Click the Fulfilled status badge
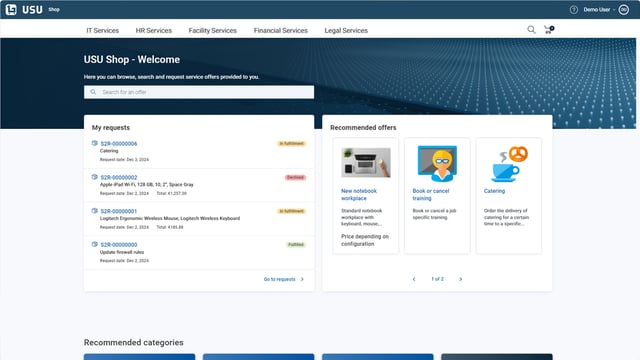Screen dimensions: 640x360 pyautogui.click(x=296, y=245)
